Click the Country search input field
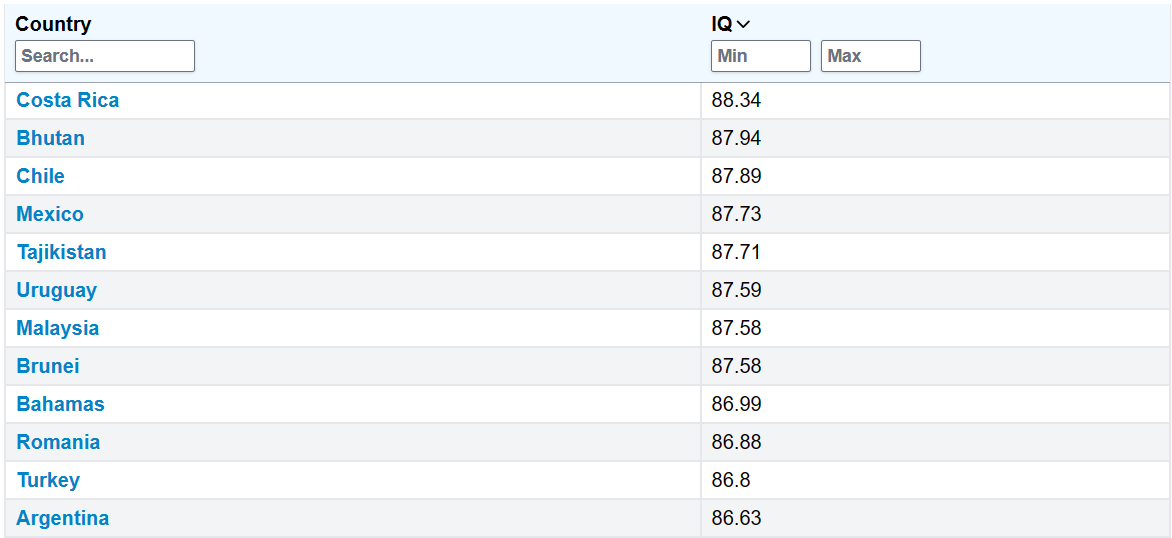1172x538 pixels. tap(105, 56)
